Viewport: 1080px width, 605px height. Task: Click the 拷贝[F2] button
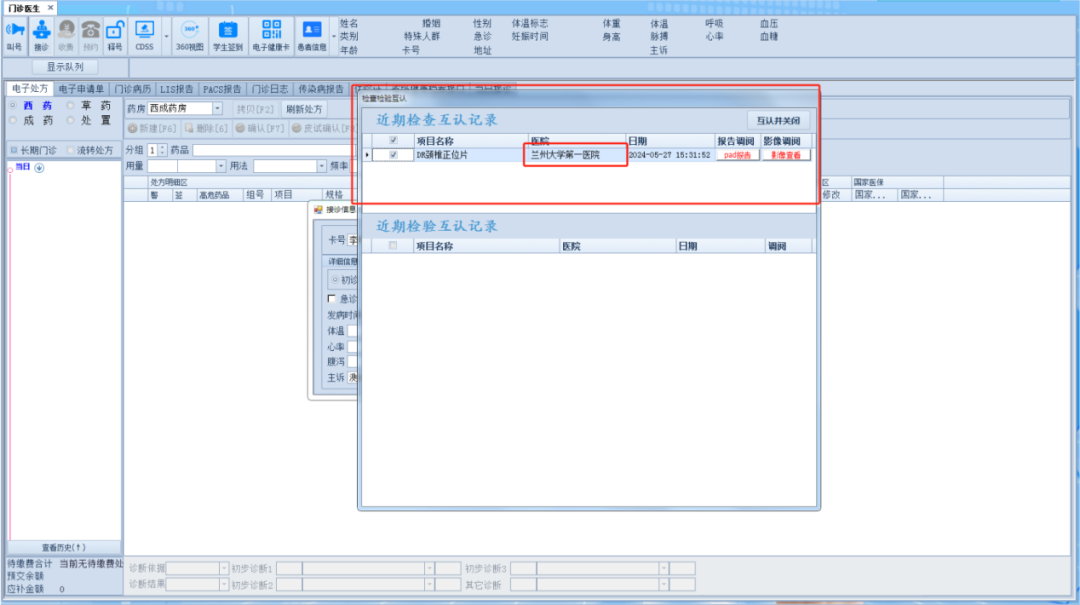[x=255, y=109]
